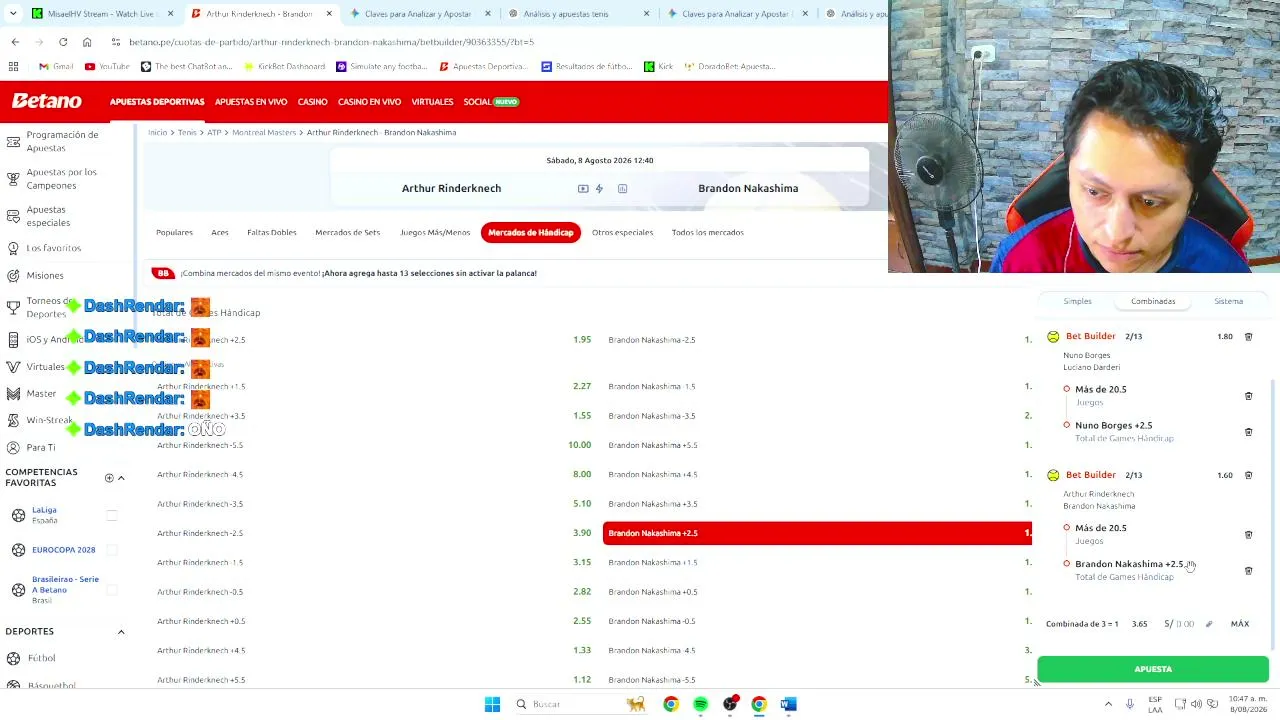This screenshot has height=720, width=1280.
Task: Open Casino in the top navigation
Action: click(312, 102)
